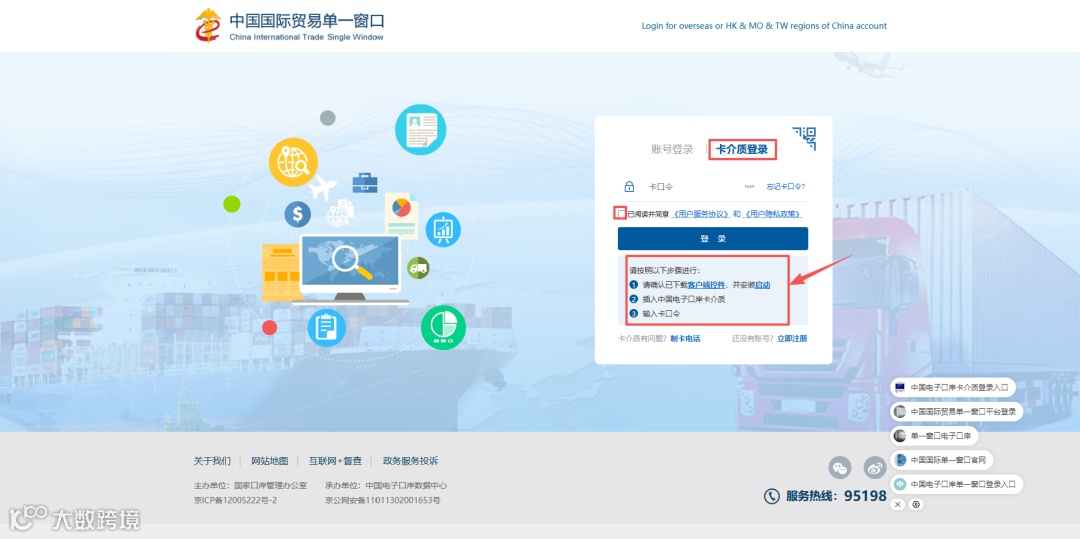The image size is (1080, 539).
Task: Click the icon of 中国国际贸易单一窗口平台登录 shortcut
Action: tap(900, 412)
